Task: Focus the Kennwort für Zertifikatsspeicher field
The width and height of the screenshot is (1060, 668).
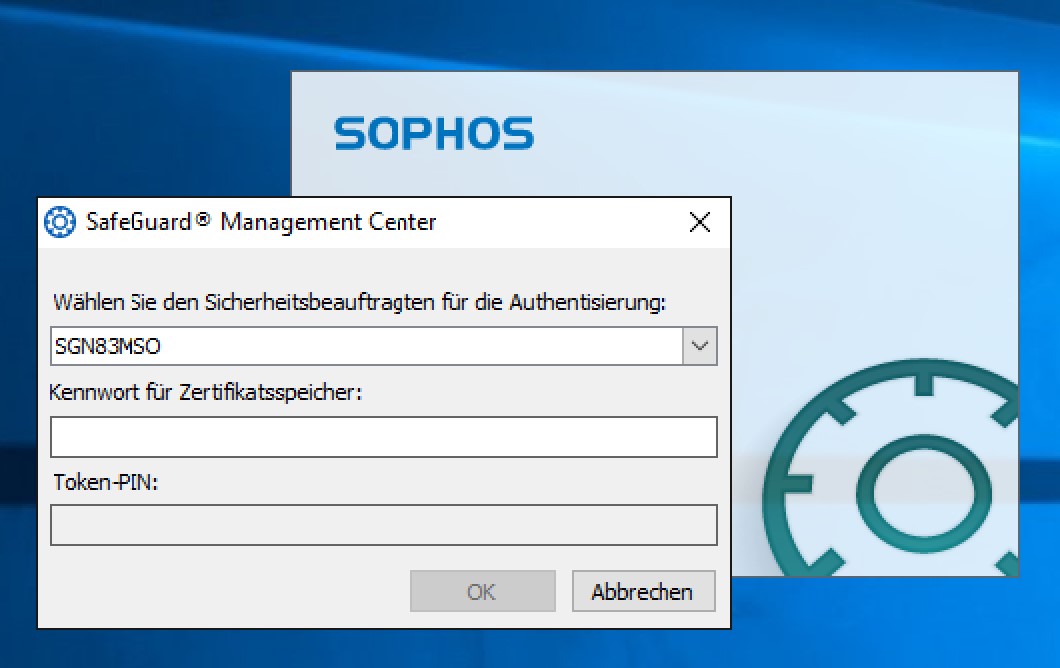Action: (384, 437)
